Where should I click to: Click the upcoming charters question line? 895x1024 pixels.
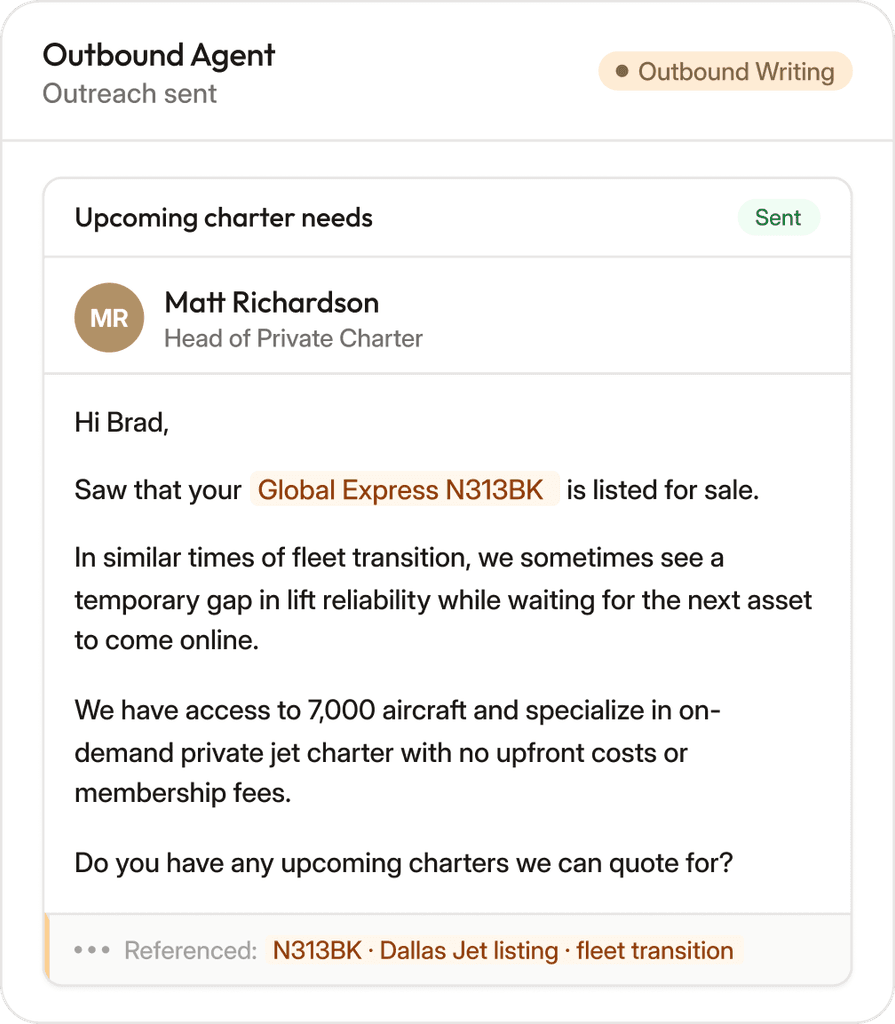[404, 863]
